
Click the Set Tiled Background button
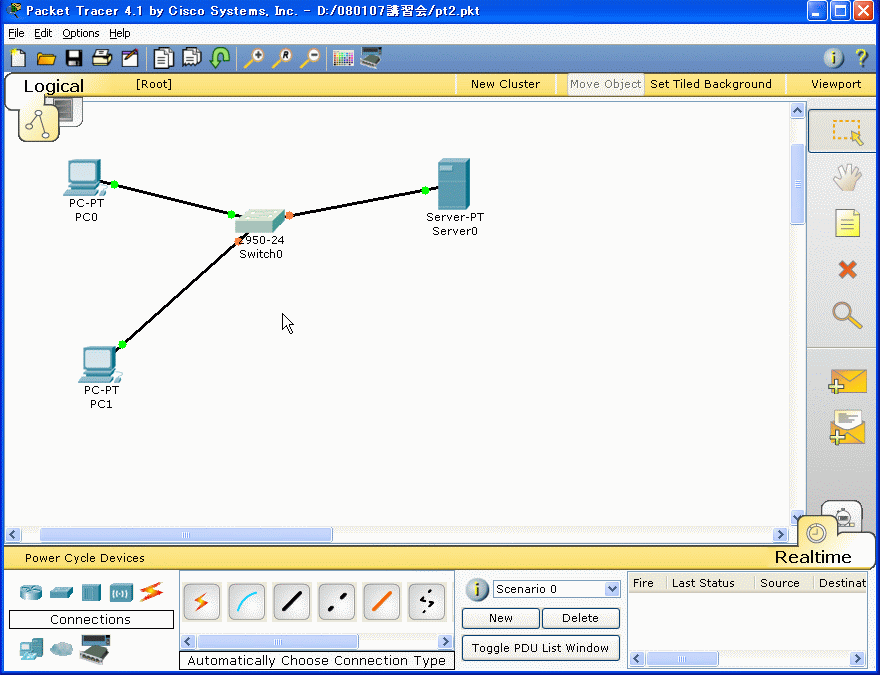click(x=711, y=84)
